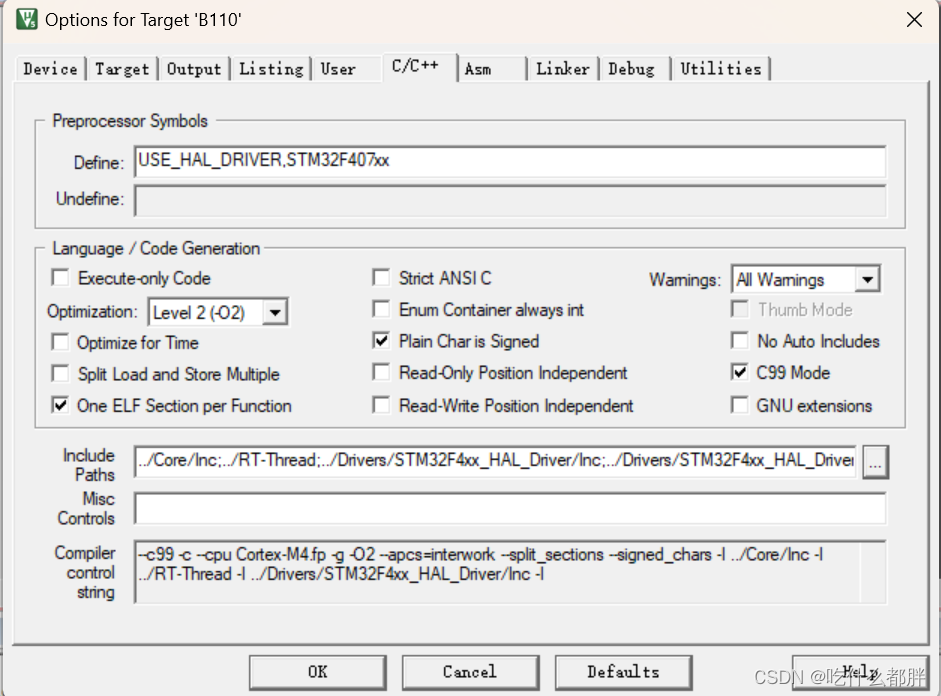Open the browse button for Include Paths
This screenshot has width=941, height=696.
(x=875, y=462)
